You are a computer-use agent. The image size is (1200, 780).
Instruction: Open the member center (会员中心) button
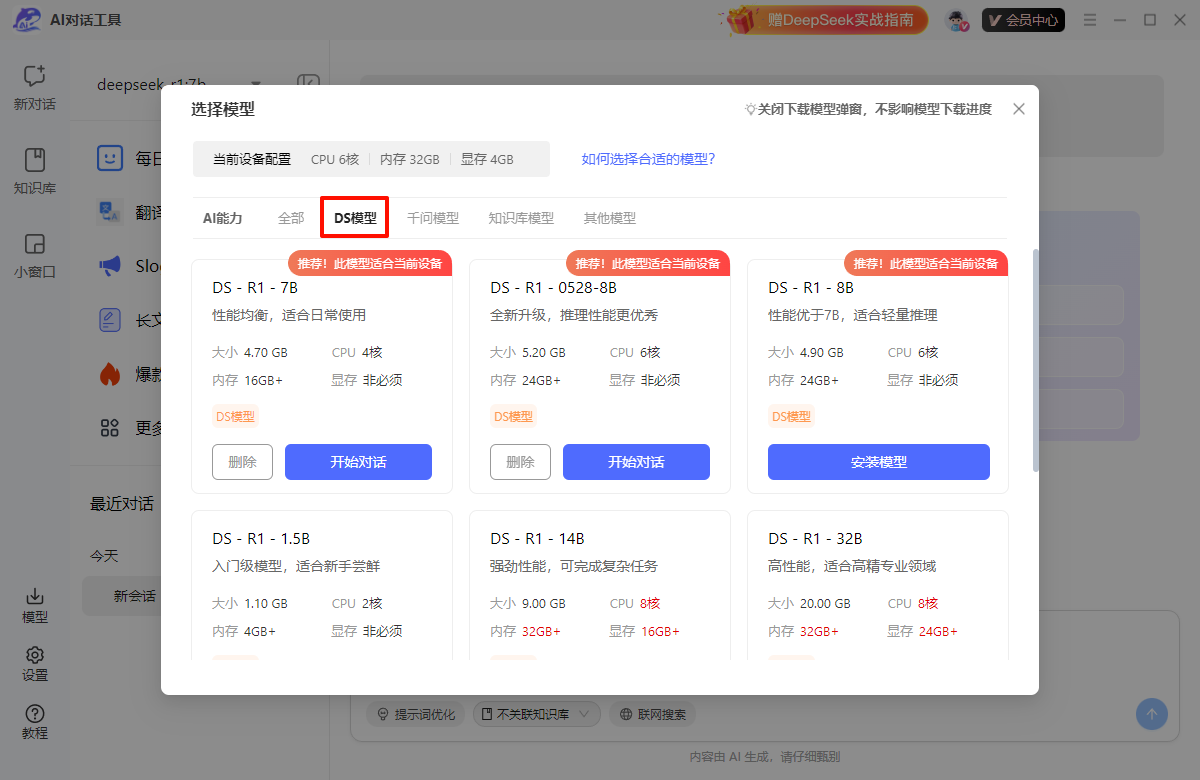(x=1023, y=20)
